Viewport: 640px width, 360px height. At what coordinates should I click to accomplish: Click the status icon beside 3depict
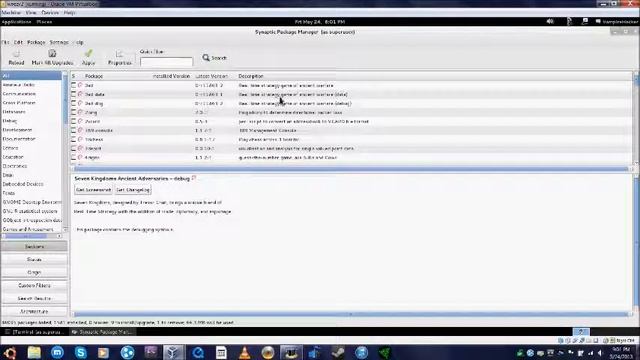[x=80, y=148]
